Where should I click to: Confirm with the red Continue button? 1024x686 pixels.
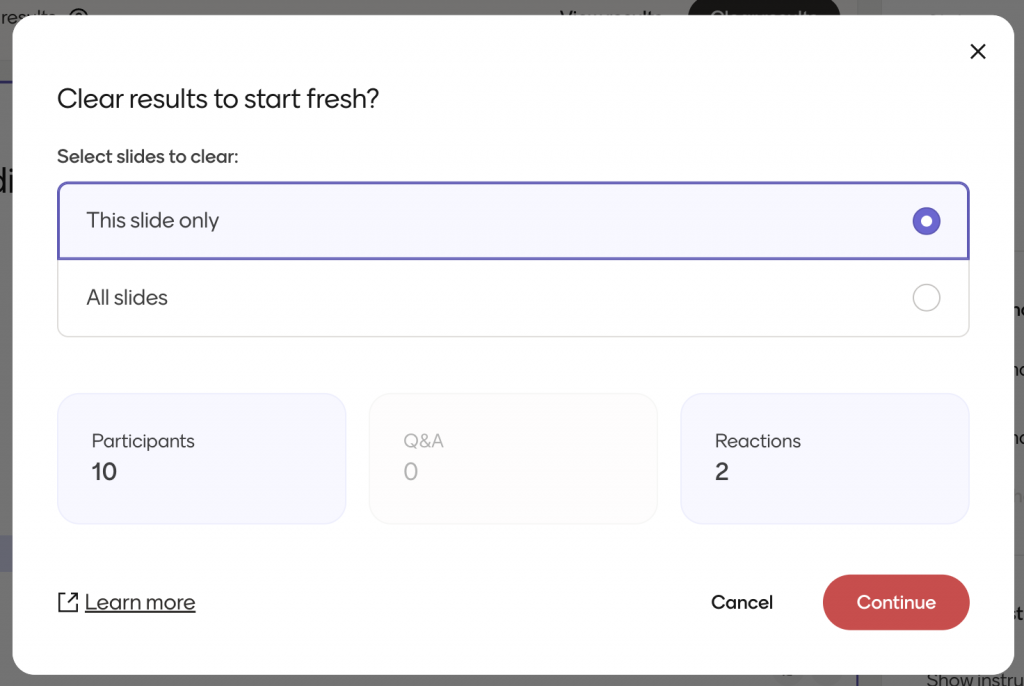(x=895, y=602)
